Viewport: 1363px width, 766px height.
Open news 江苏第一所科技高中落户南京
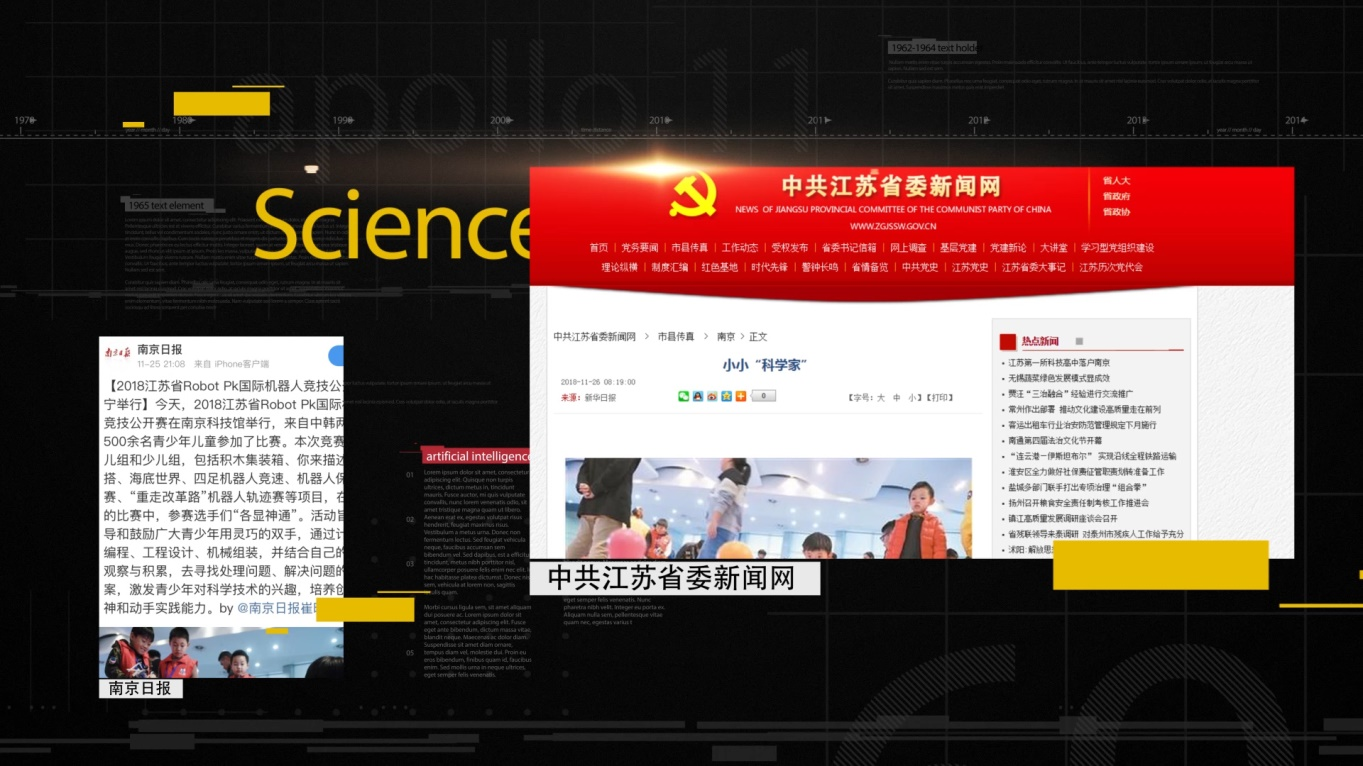pos(1059,363)
